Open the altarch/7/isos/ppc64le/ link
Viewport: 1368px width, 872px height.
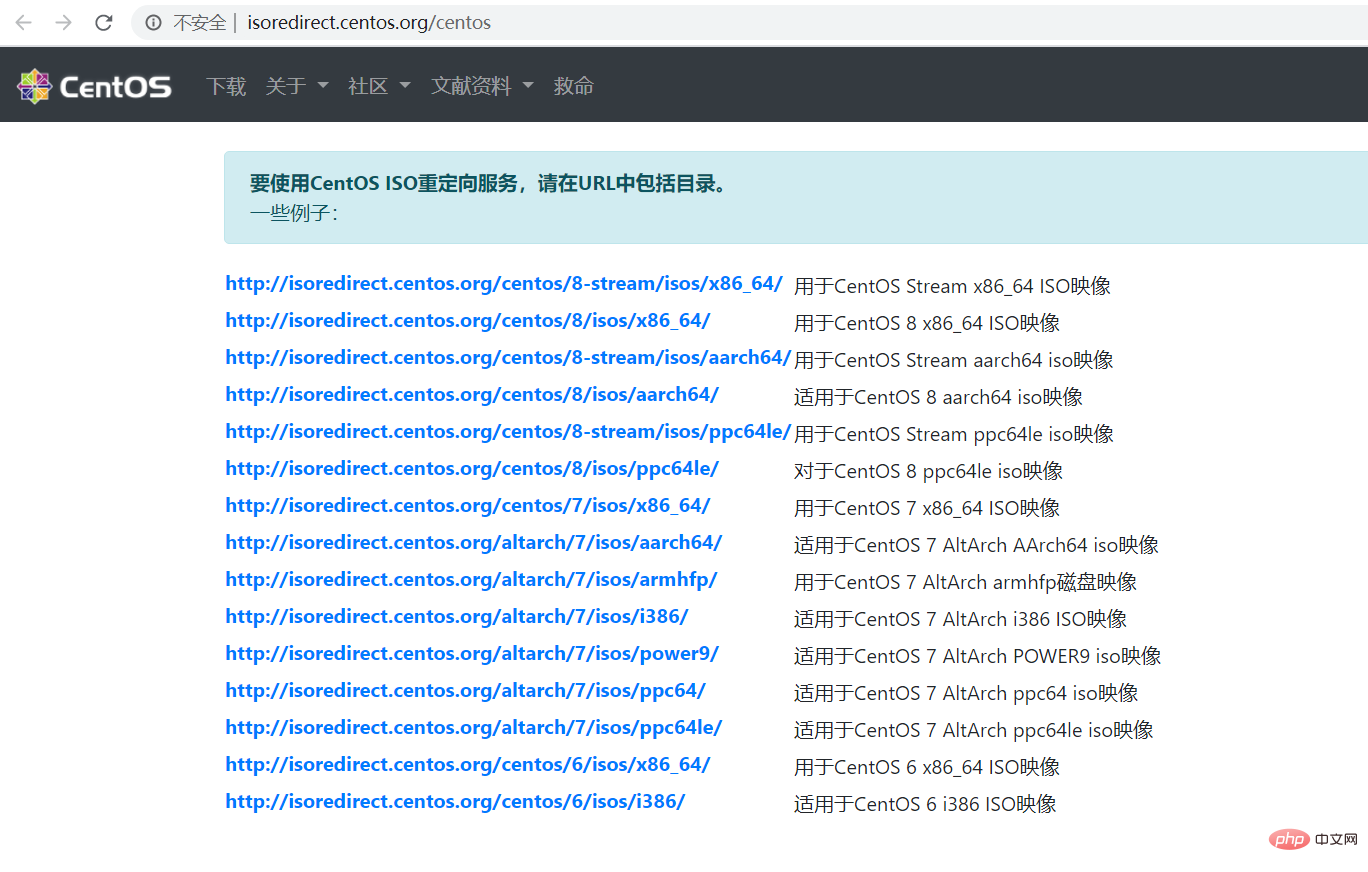[x=474, y=728]
